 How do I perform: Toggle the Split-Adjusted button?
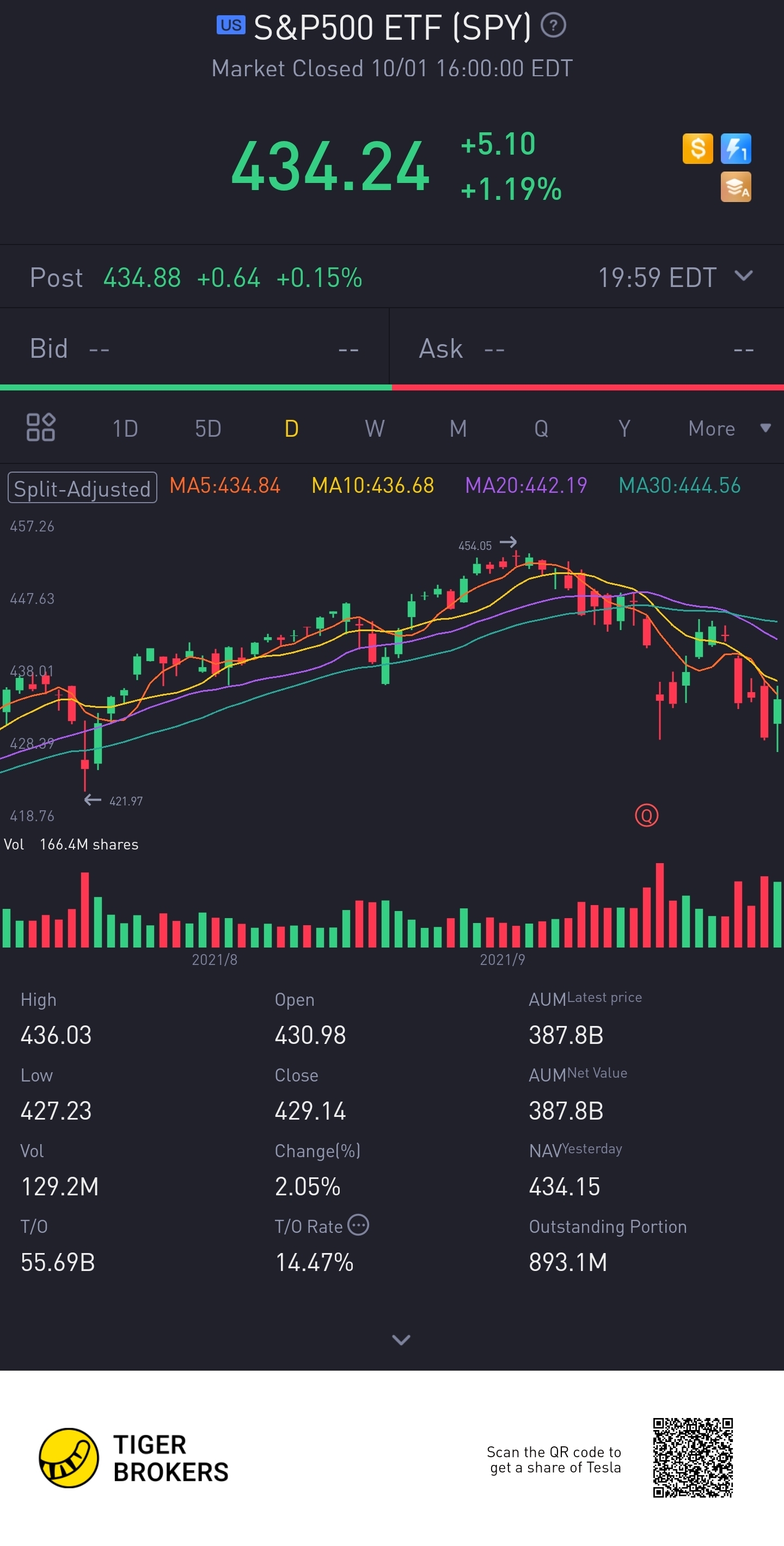coord(82,488)
